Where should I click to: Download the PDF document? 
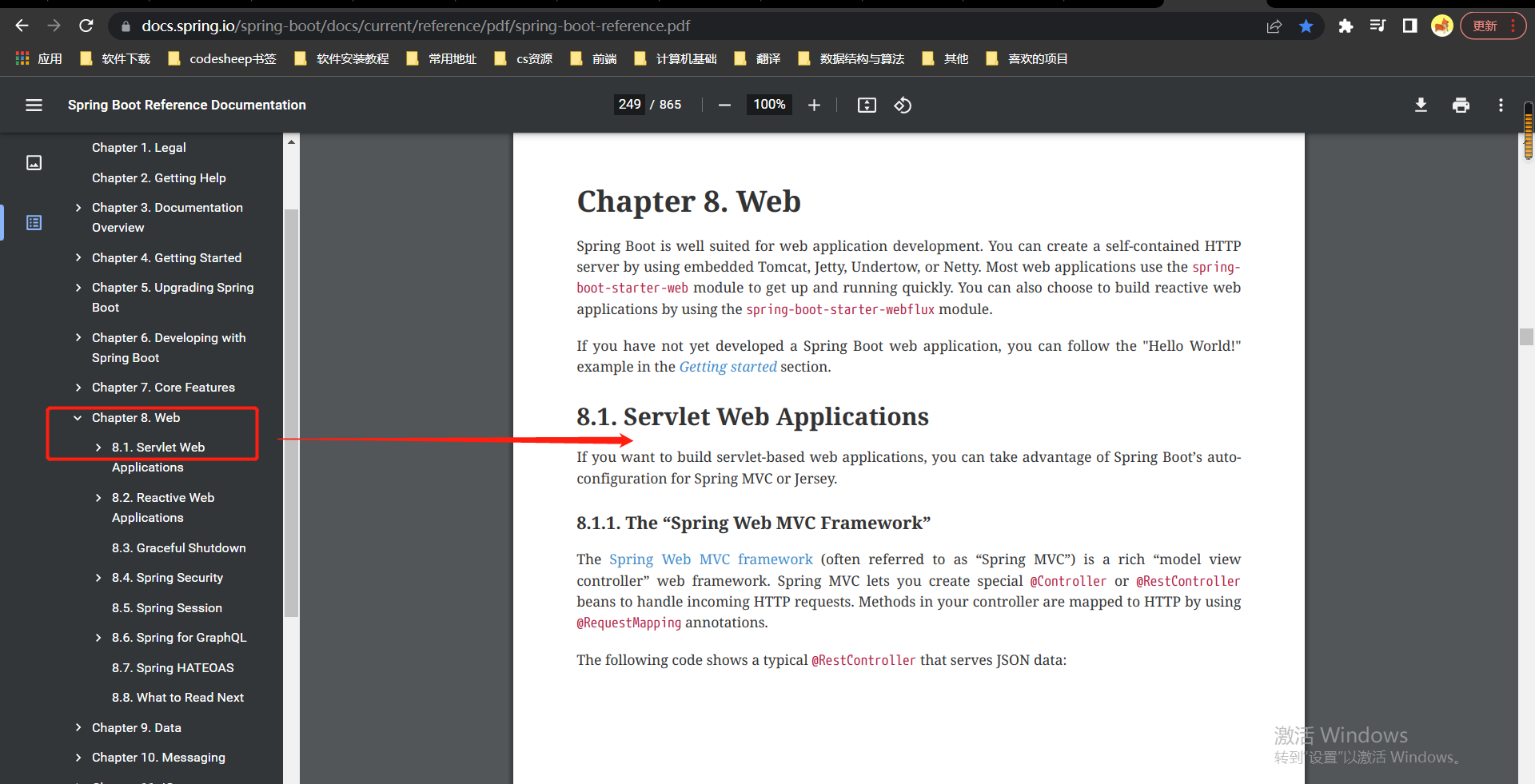[x=1421, y=105]
